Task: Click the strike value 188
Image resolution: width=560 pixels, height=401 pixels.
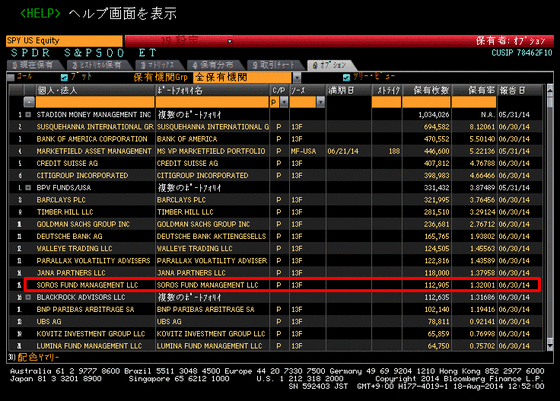Action: pos(394,151)
